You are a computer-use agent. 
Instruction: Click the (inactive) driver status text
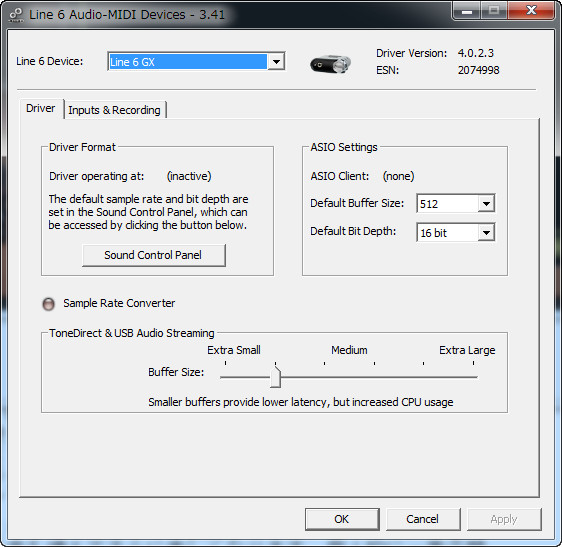pos(189,176)
